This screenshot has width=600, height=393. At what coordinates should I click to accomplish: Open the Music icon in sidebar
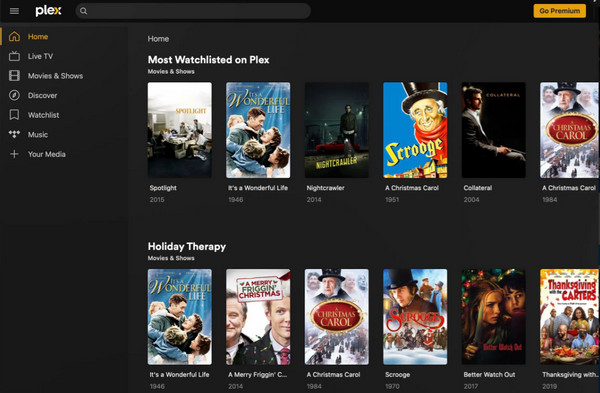point(14,134)
